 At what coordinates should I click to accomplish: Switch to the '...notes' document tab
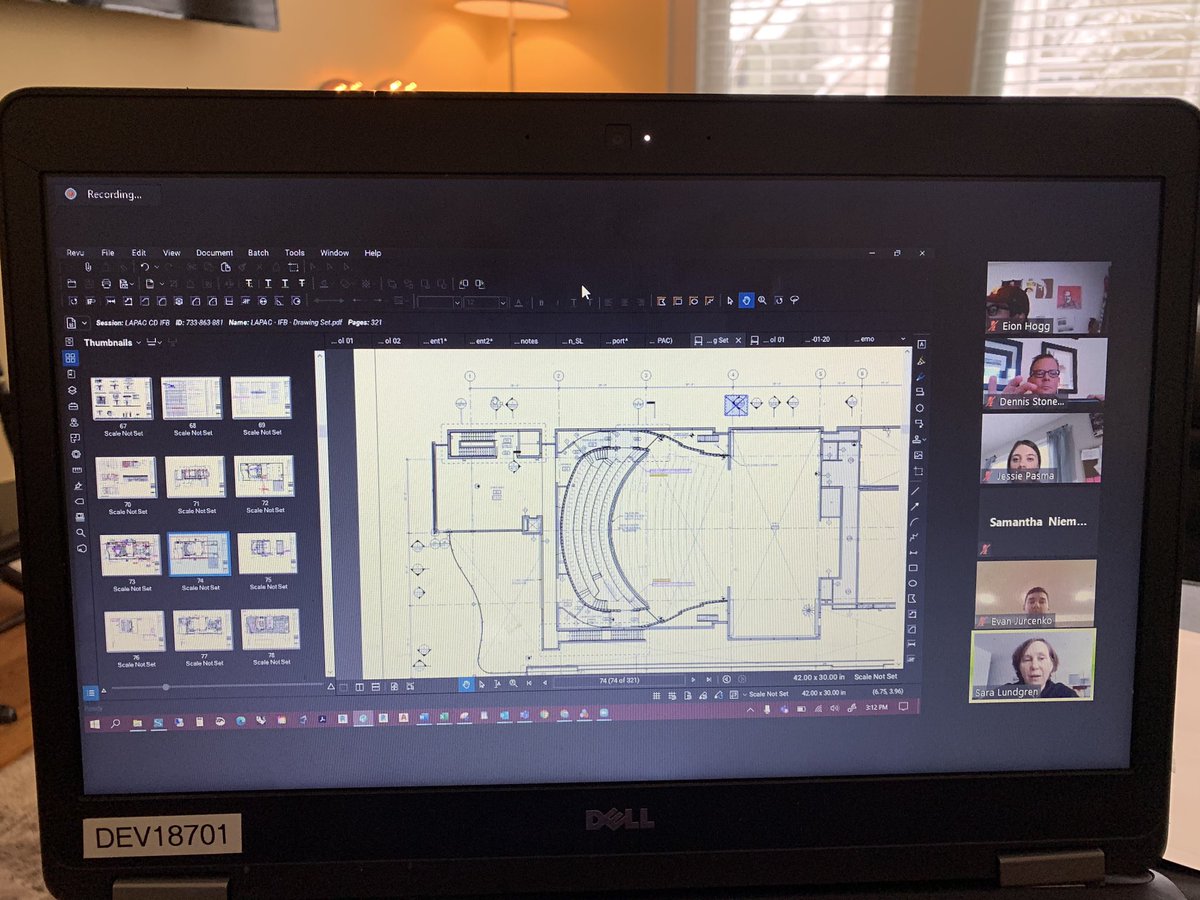527,340
